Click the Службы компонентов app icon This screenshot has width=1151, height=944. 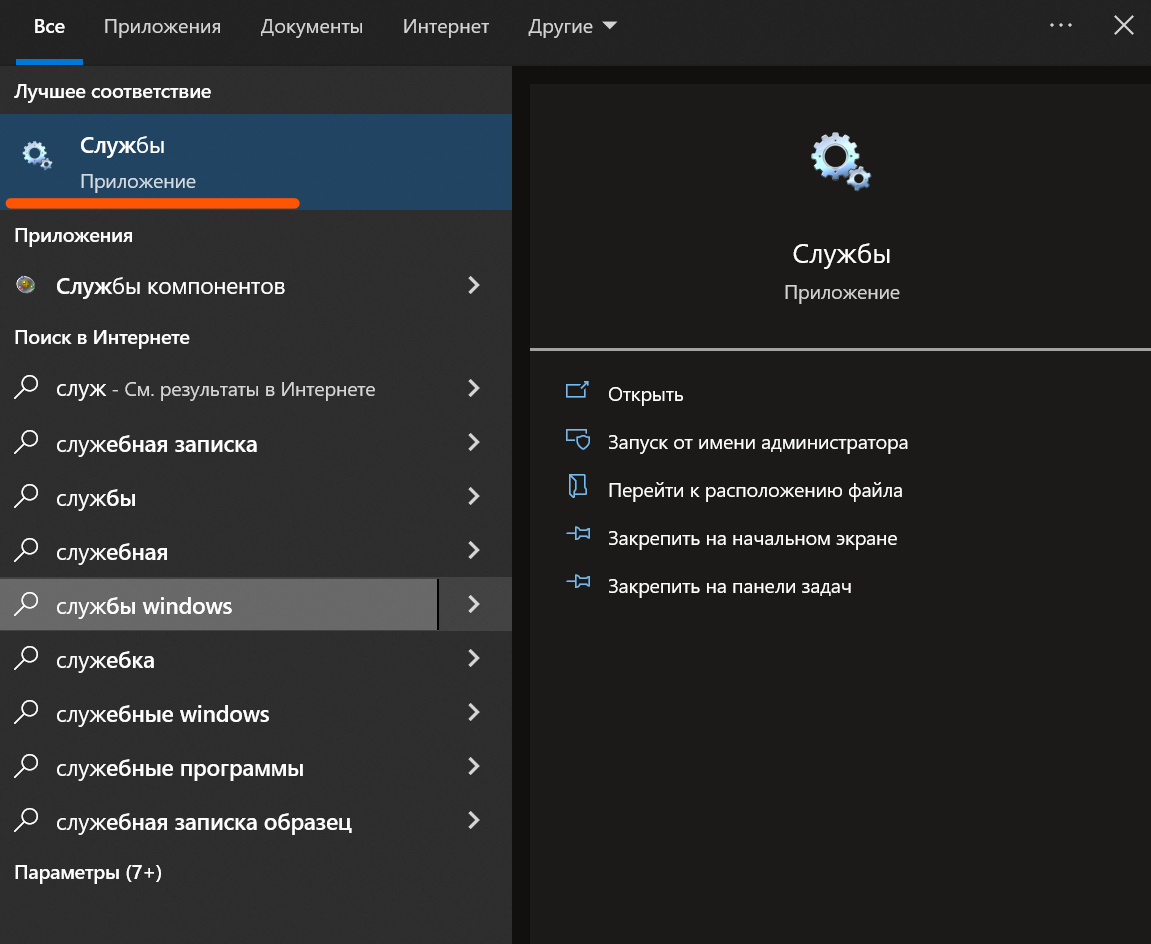tap(26, 286)
